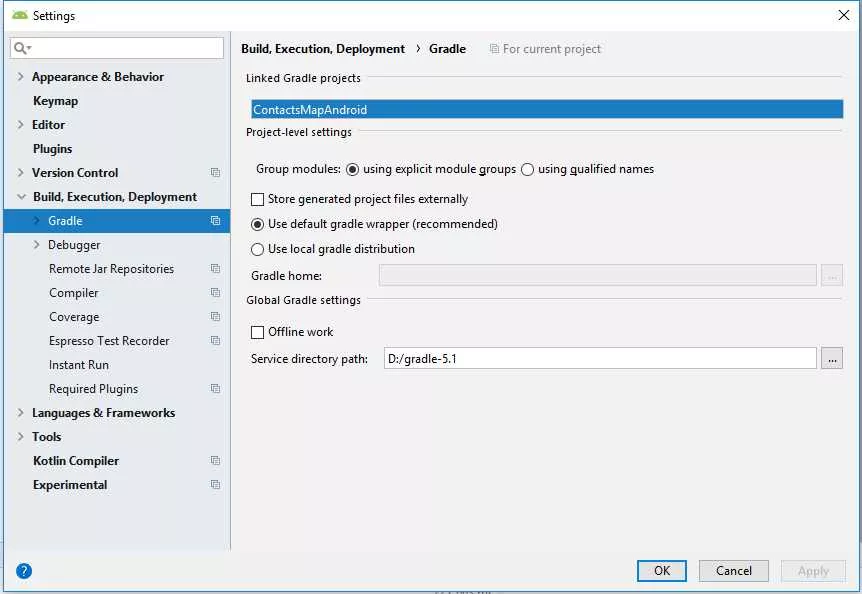862x594 pixels.
Task: Expand the Debugger subsection arrow
Action: point(36,245)
